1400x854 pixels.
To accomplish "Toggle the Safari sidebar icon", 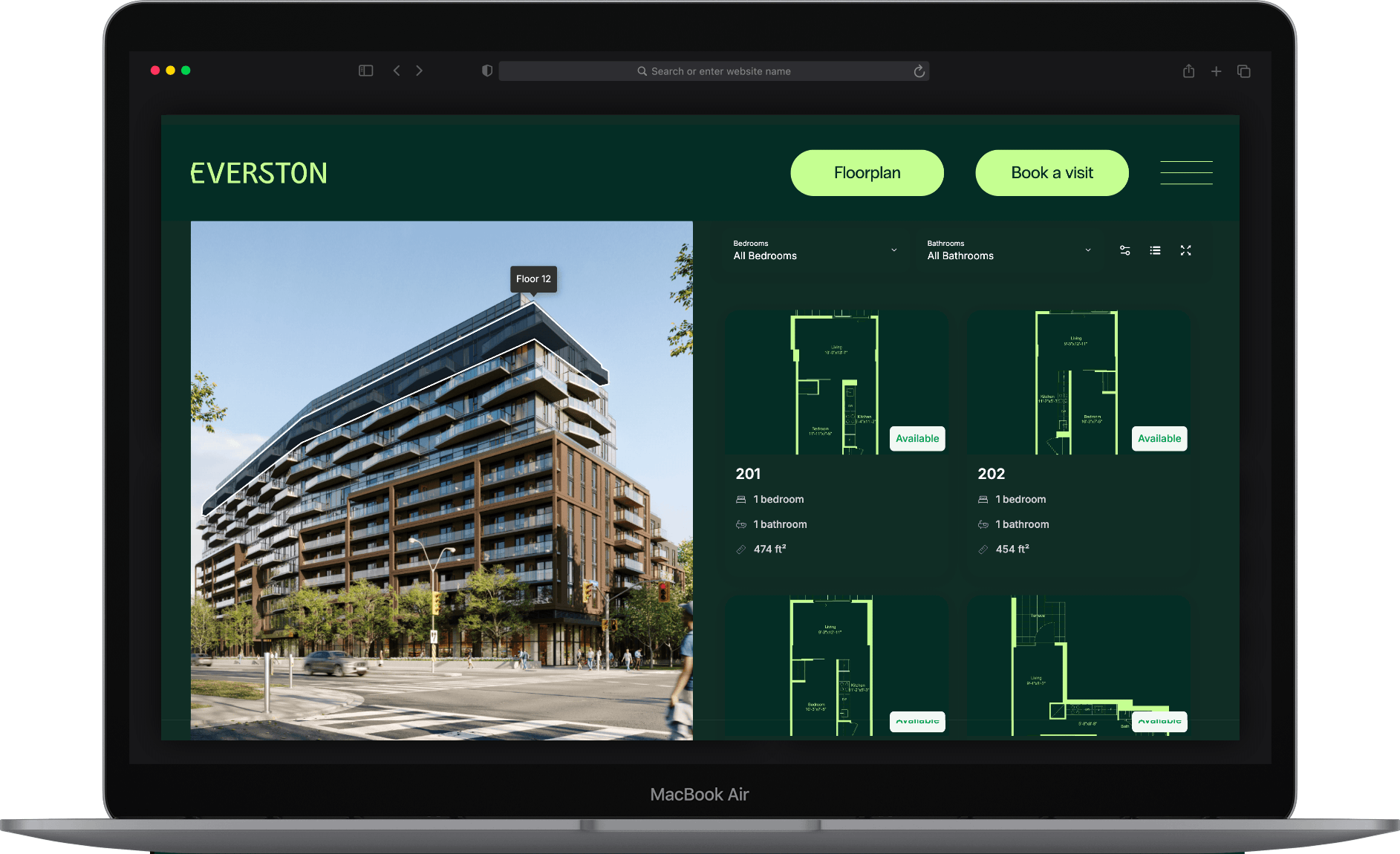I will 365,71.
